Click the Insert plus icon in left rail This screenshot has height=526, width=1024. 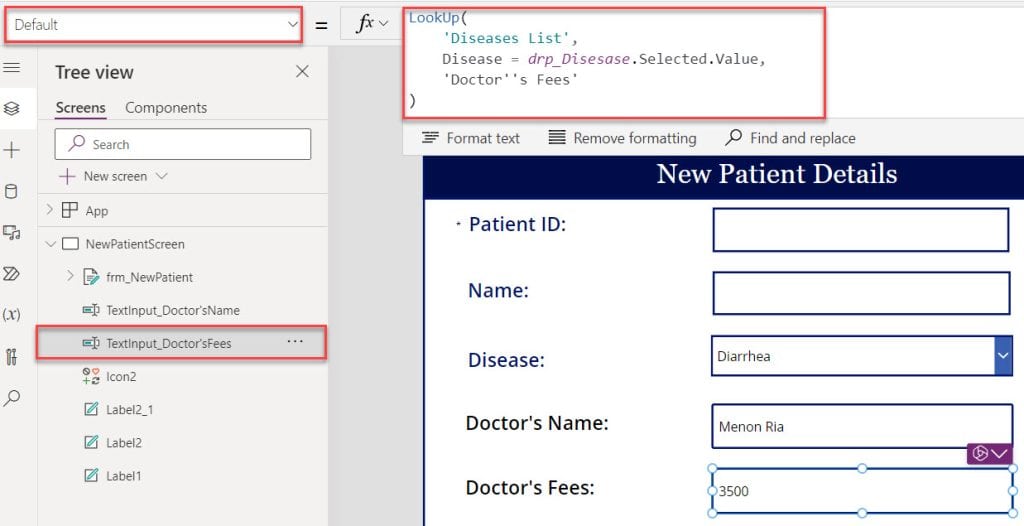[11, 151]
